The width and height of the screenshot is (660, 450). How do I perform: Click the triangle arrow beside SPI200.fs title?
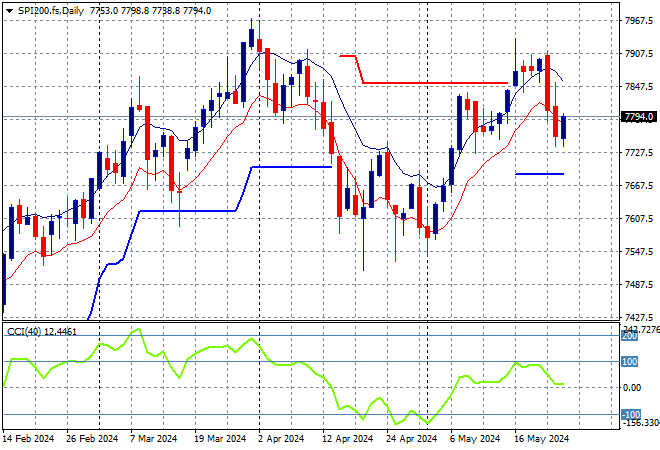pos(8,10)
